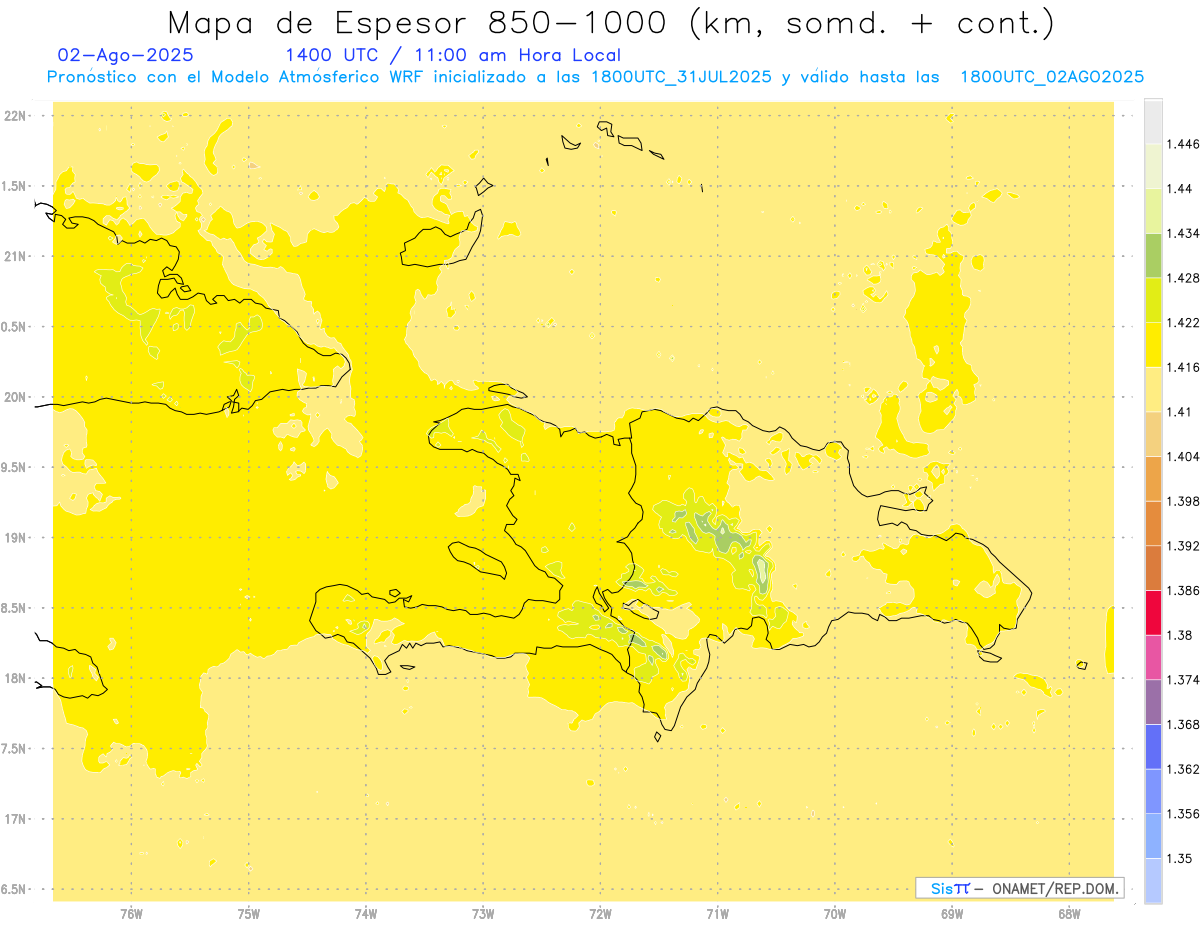The image size is (1200, 927).
Task: Click the pink colorbar swatch between 1.374 and 1.38
Action: point(1153,657)
